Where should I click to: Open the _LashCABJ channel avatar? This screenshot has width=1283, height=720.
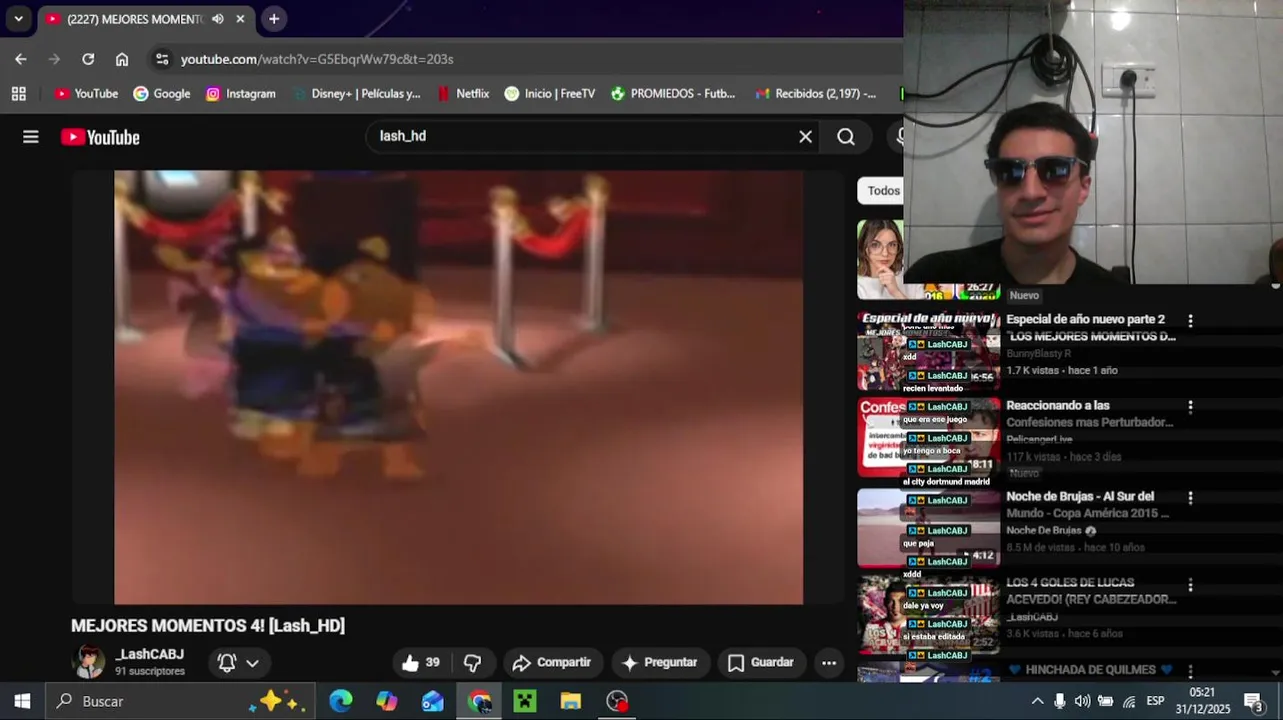pos(88,661)
